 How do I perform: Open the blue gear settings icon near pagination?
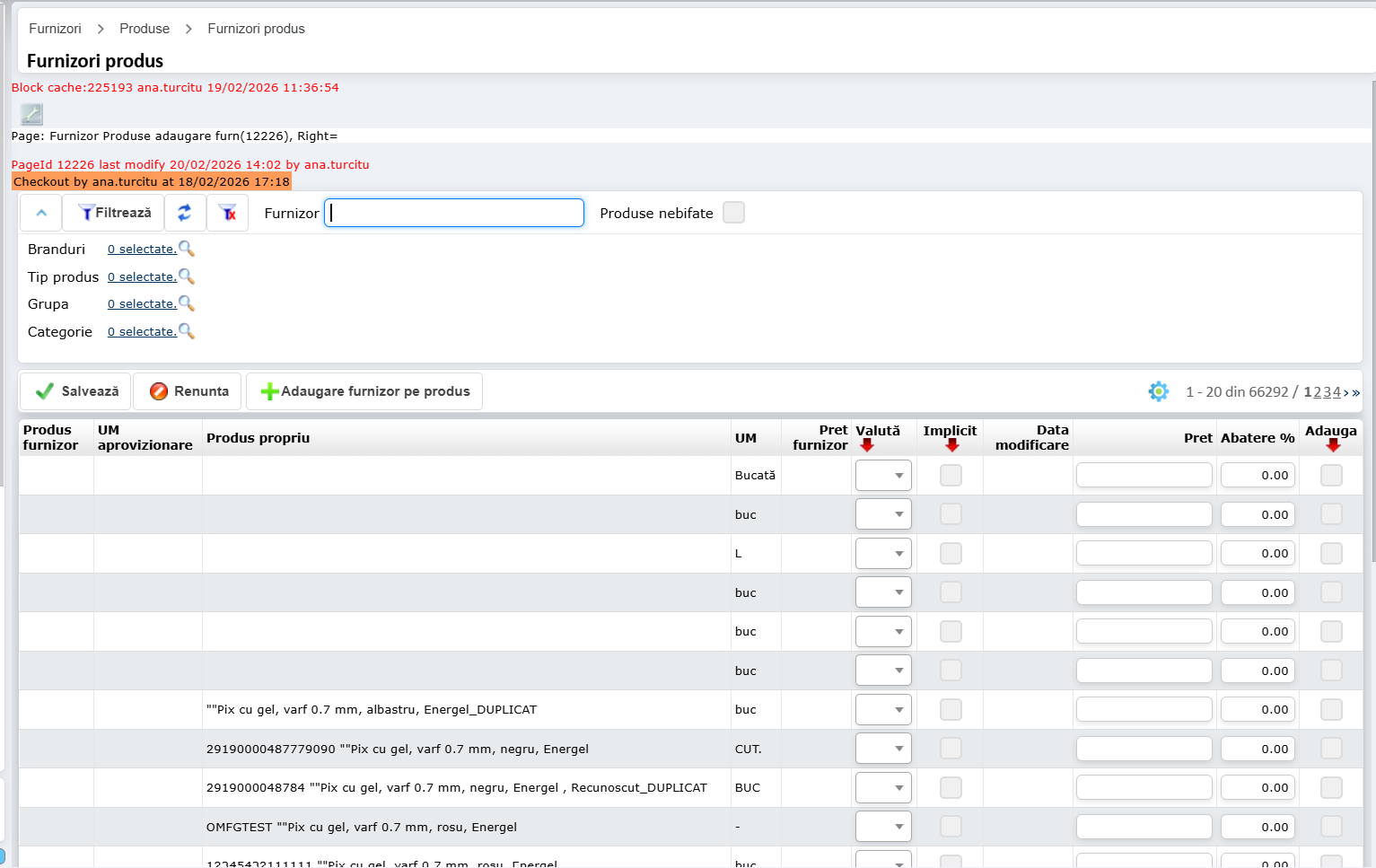point(1158,391)
